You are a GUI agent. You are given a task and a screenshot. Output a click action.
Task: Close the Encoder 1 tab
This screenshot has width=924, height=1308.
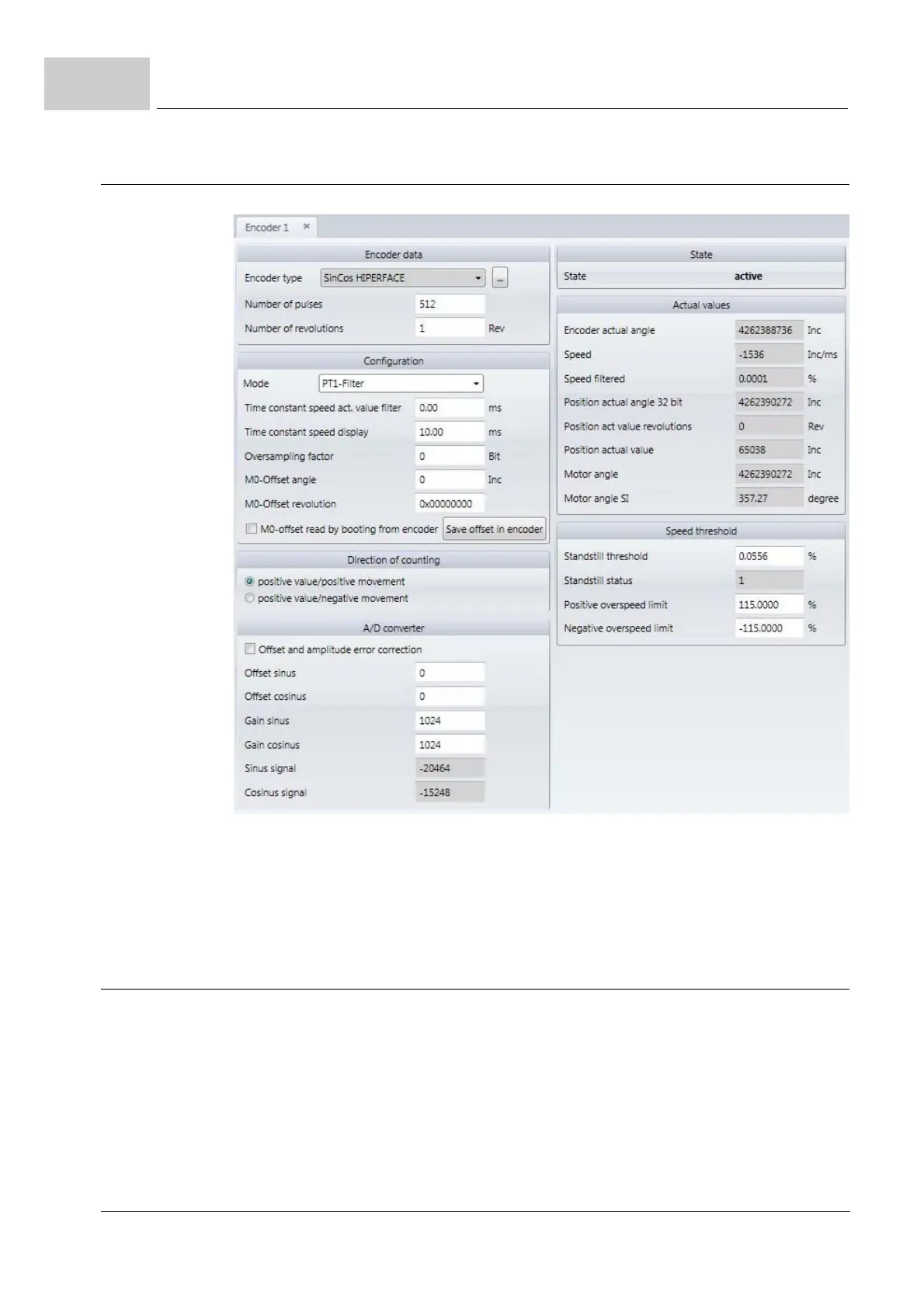307,227
